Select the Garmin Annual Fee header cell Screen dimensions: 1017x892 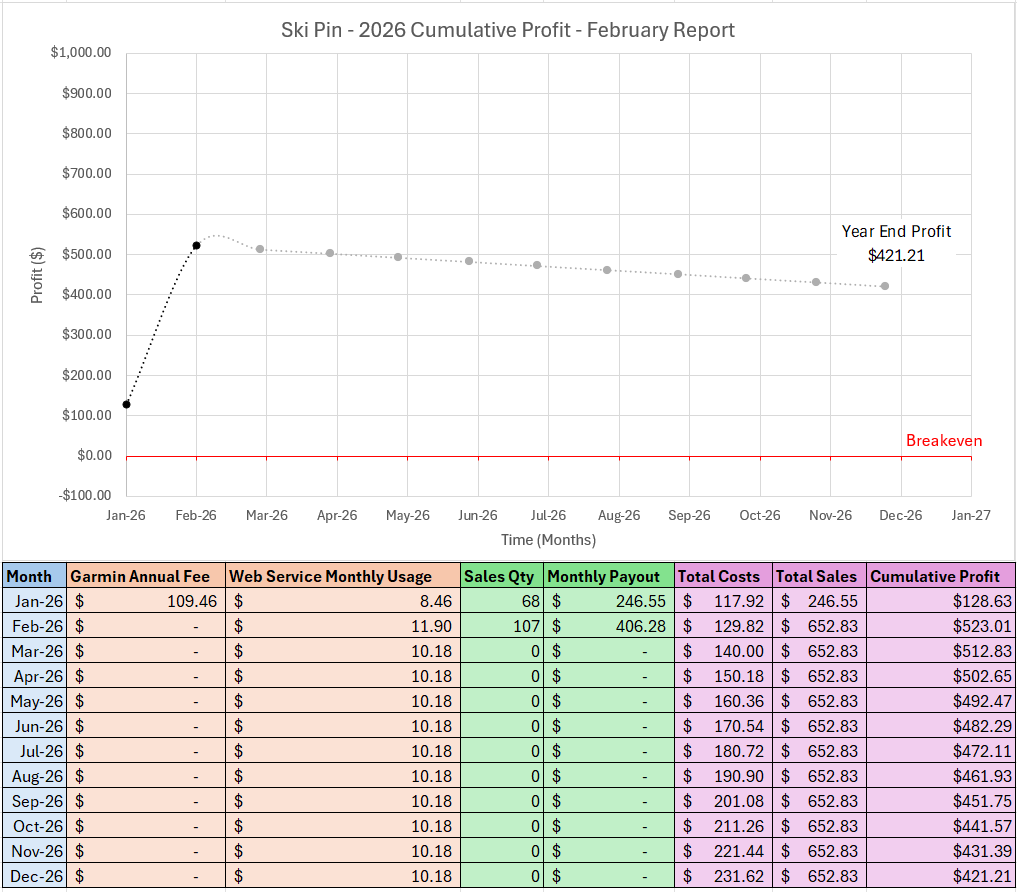[x=146, y=576]
